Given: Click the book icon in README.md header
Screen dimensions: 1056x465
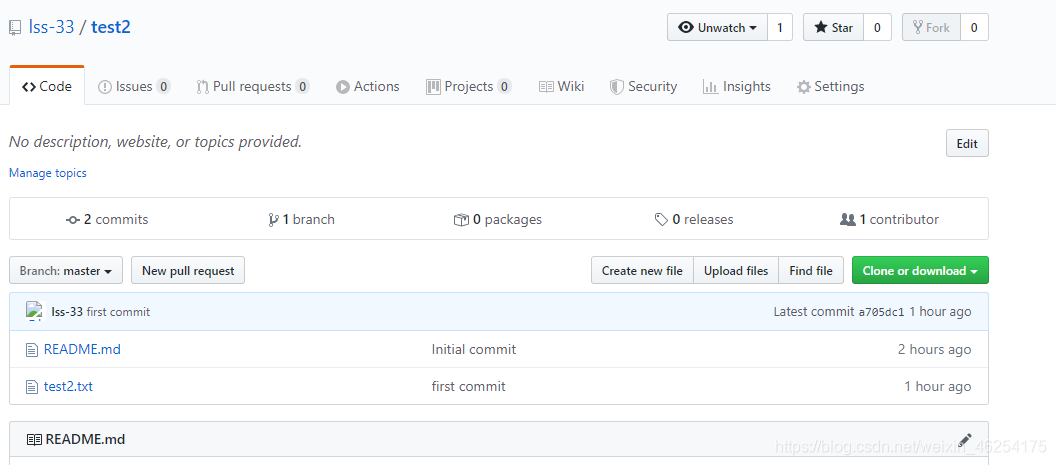Looking at the screenshot, I should pos(34,439).
